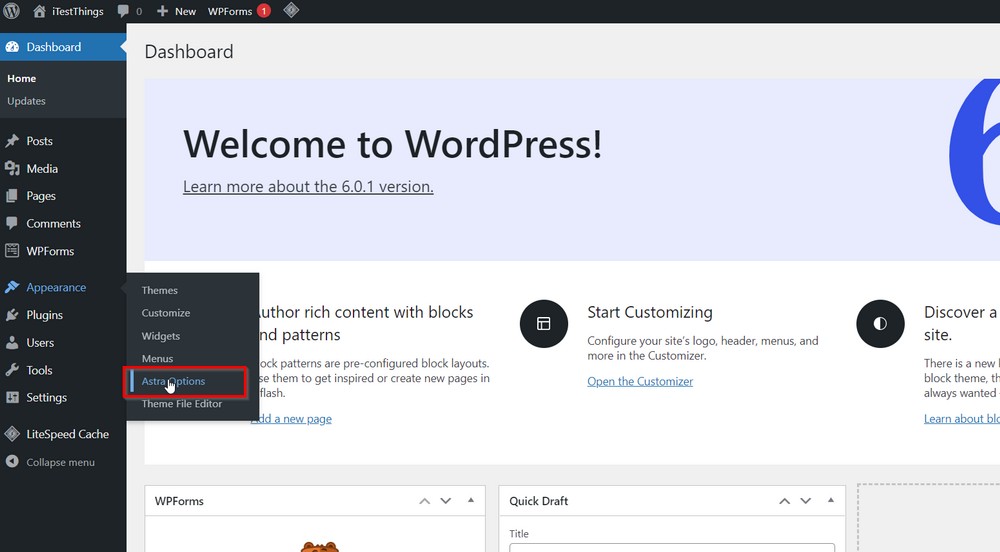Viewport: 1000px width, 552px height.
Task: Open Customize in Appearance submenu
Action: (166, 313)
